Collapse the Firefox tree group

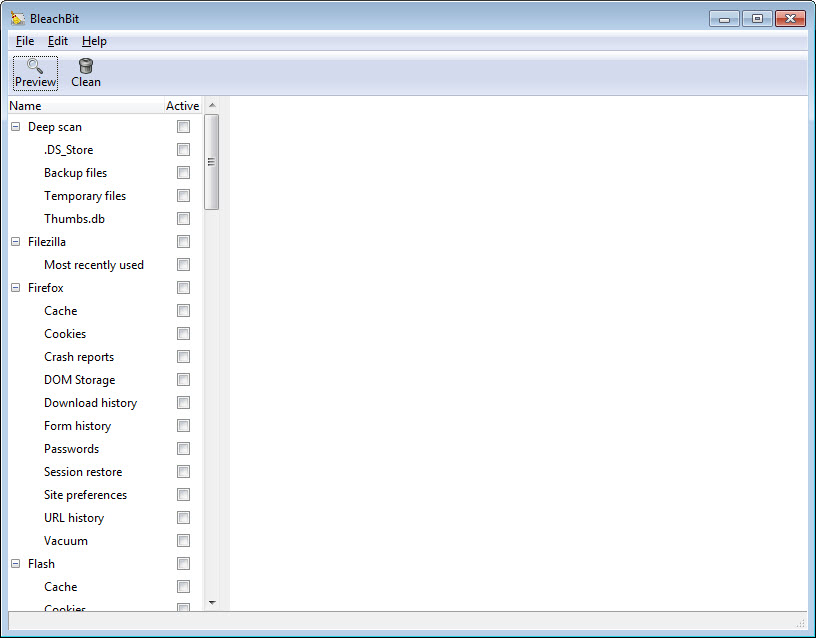tap(16, 288)
